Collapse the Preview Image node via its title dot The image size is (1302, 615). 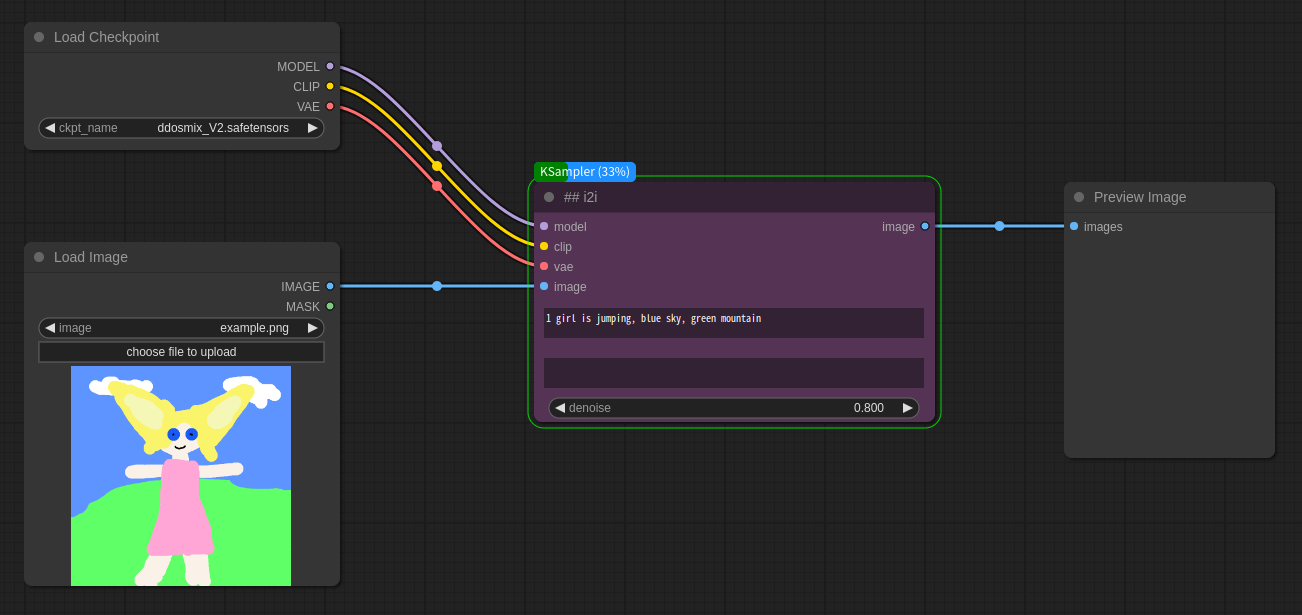[x=1079, y=197]
